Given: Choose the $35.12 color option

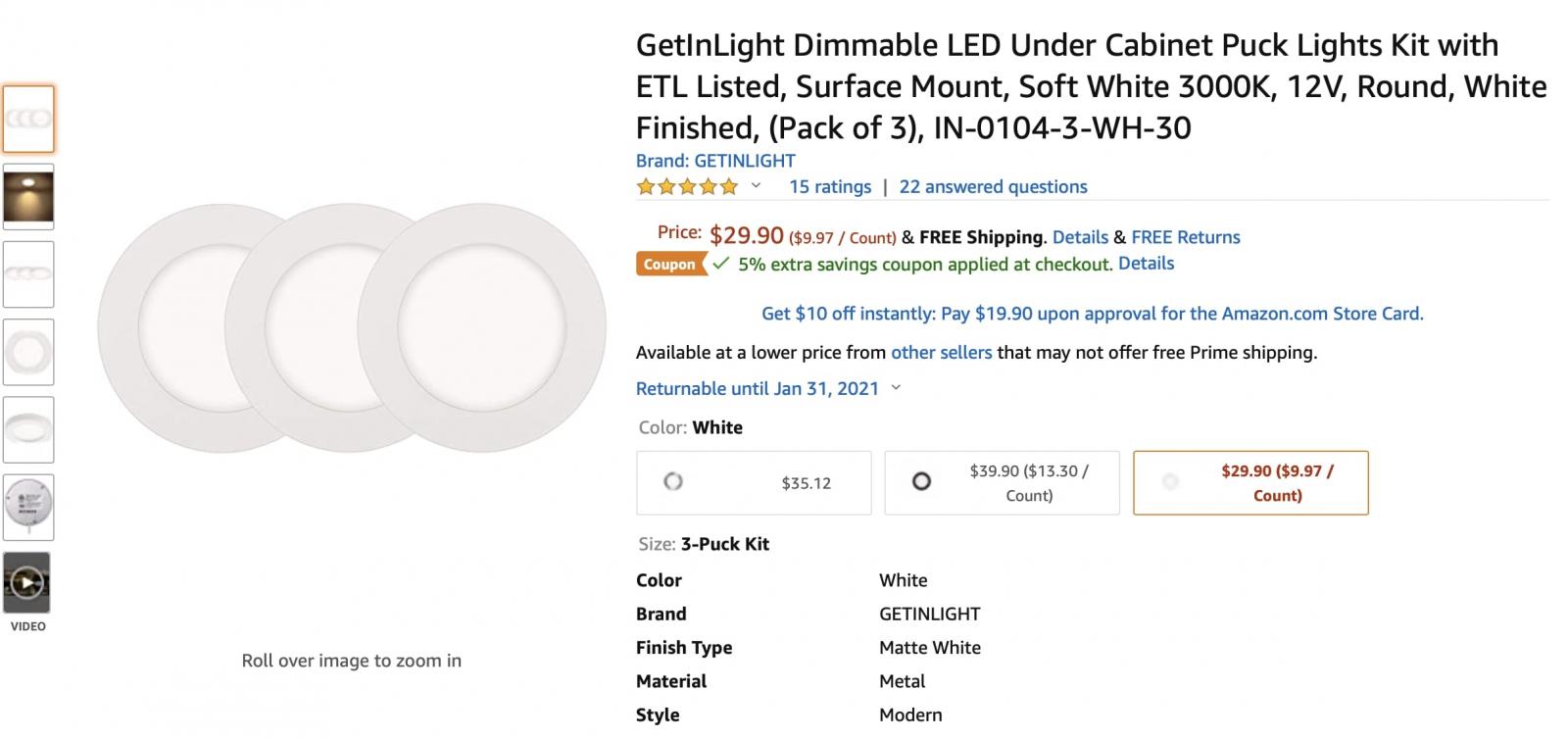Looking at the screenshot, I should pos(753,482).
